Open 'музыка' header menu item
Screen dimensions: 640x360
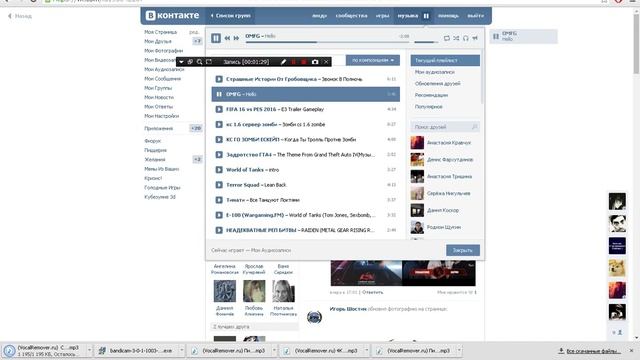tap(407, 16)
